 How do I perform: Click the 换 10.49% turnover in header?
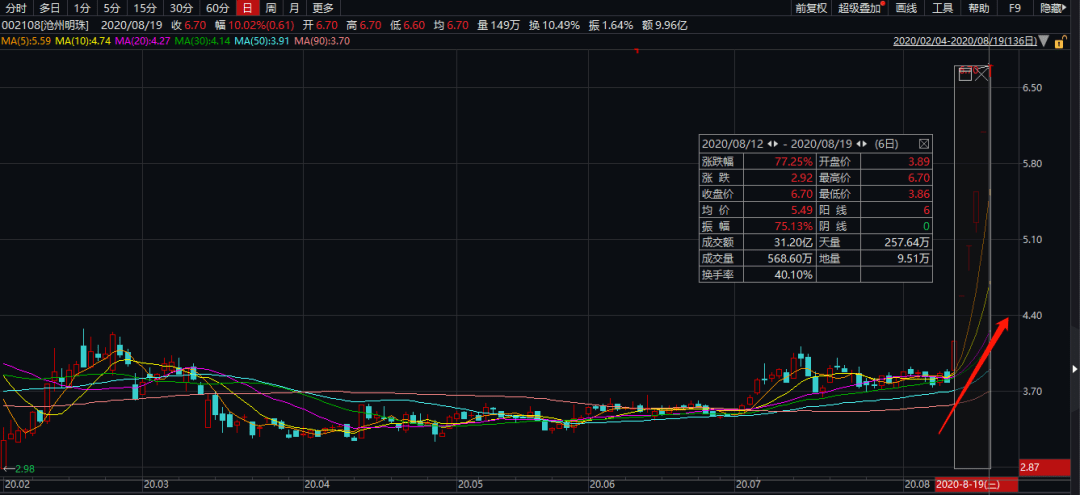[555, 25]
